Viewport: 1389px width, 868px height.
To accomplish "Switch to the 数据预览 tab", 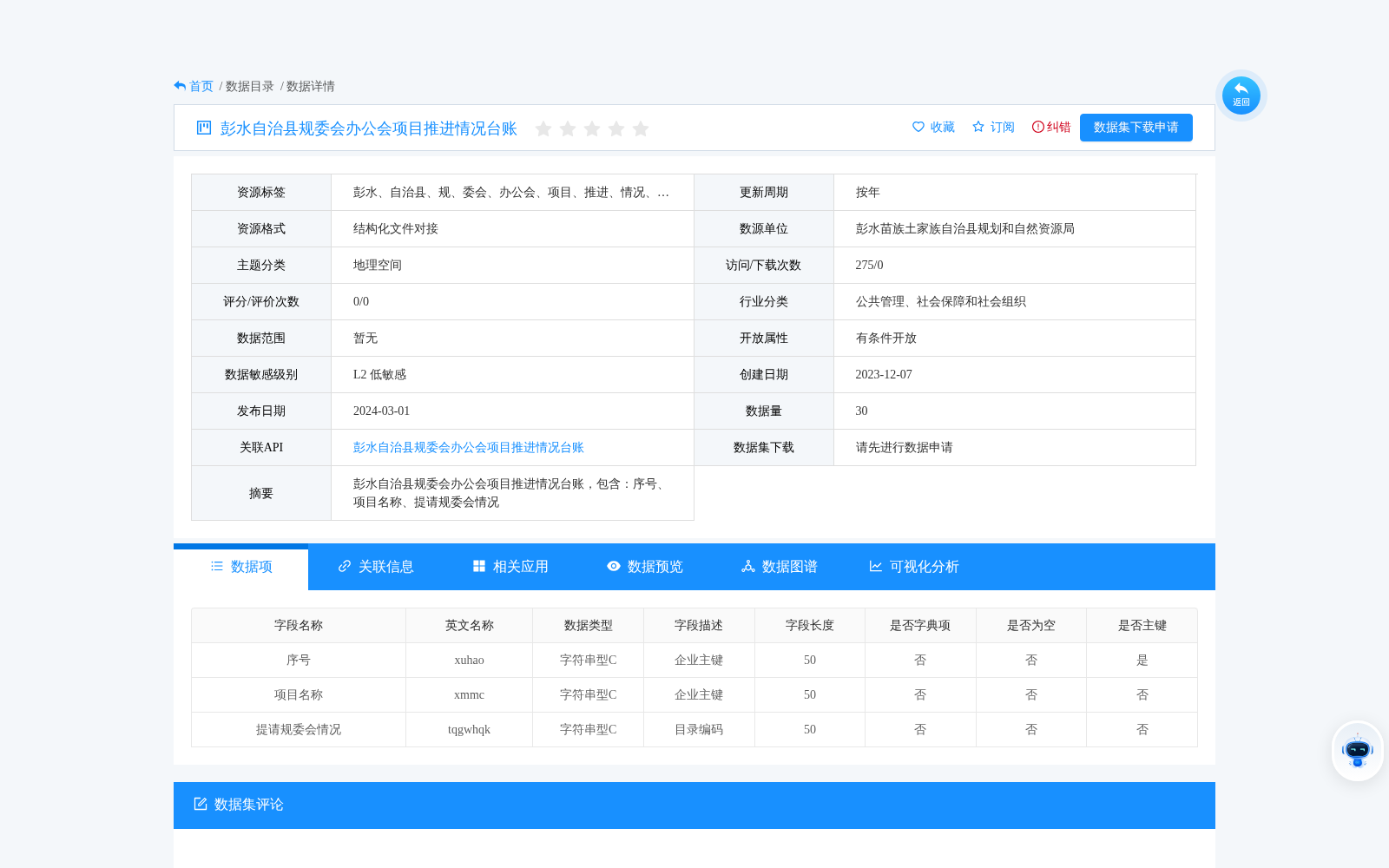I will [x=645, y=567].
